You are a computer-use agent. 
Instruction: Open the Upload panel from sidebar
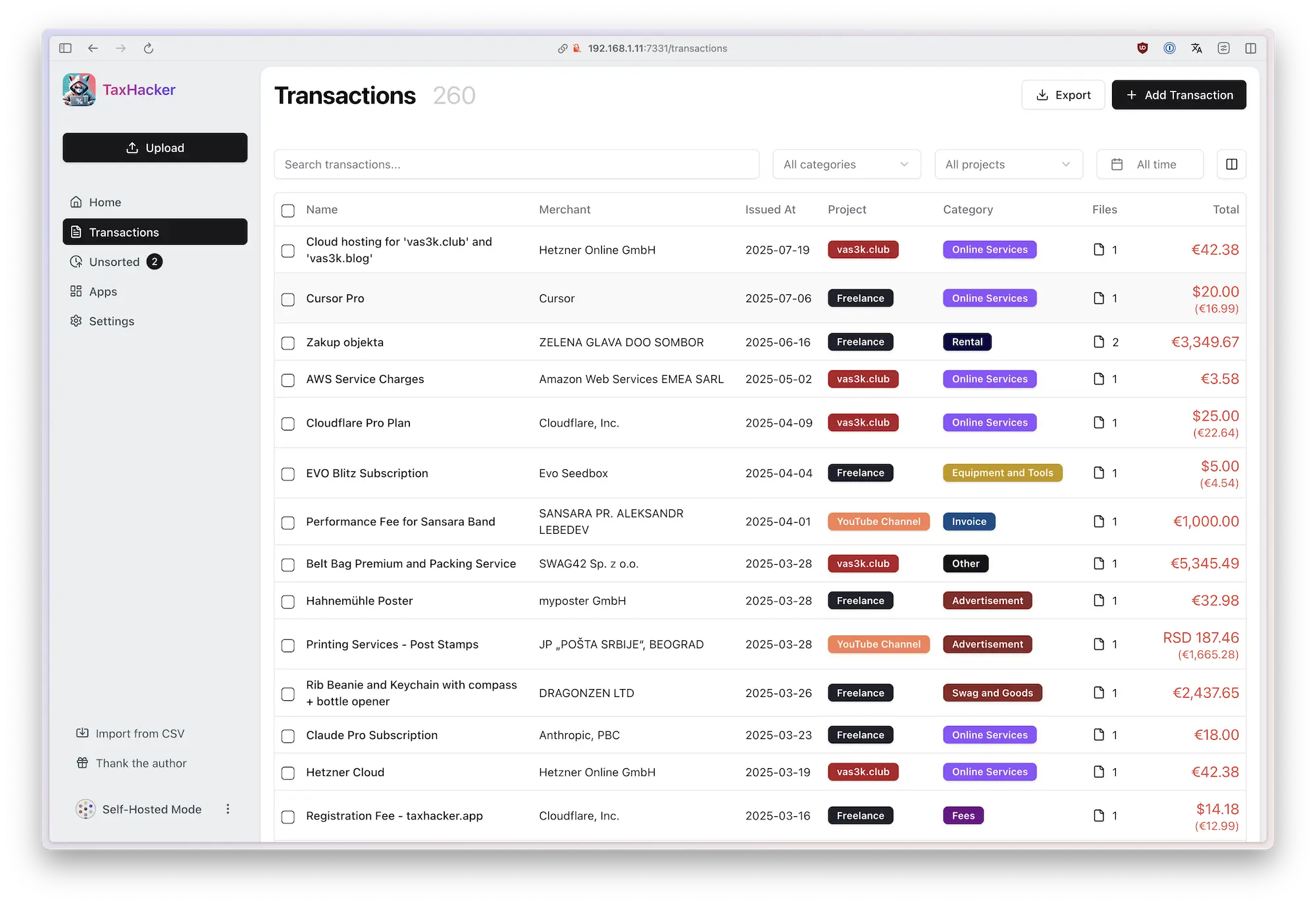click(x=155, y=147)
